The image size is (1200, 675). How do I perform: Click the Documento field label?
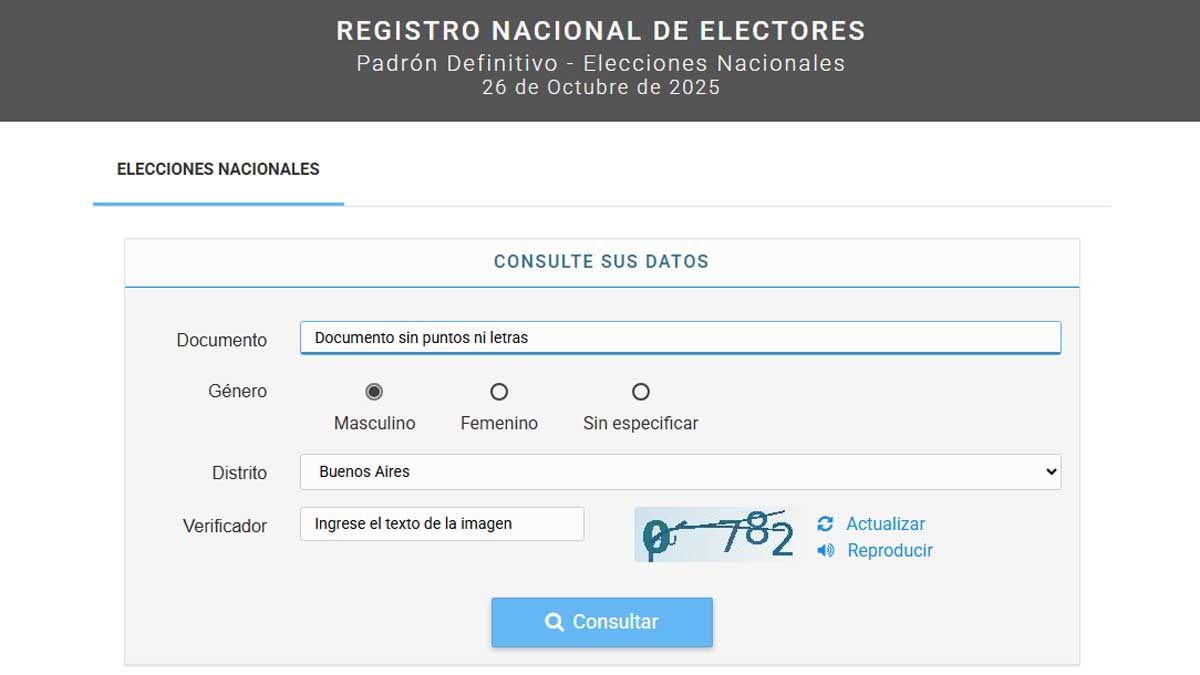click(x=222, y=340)
